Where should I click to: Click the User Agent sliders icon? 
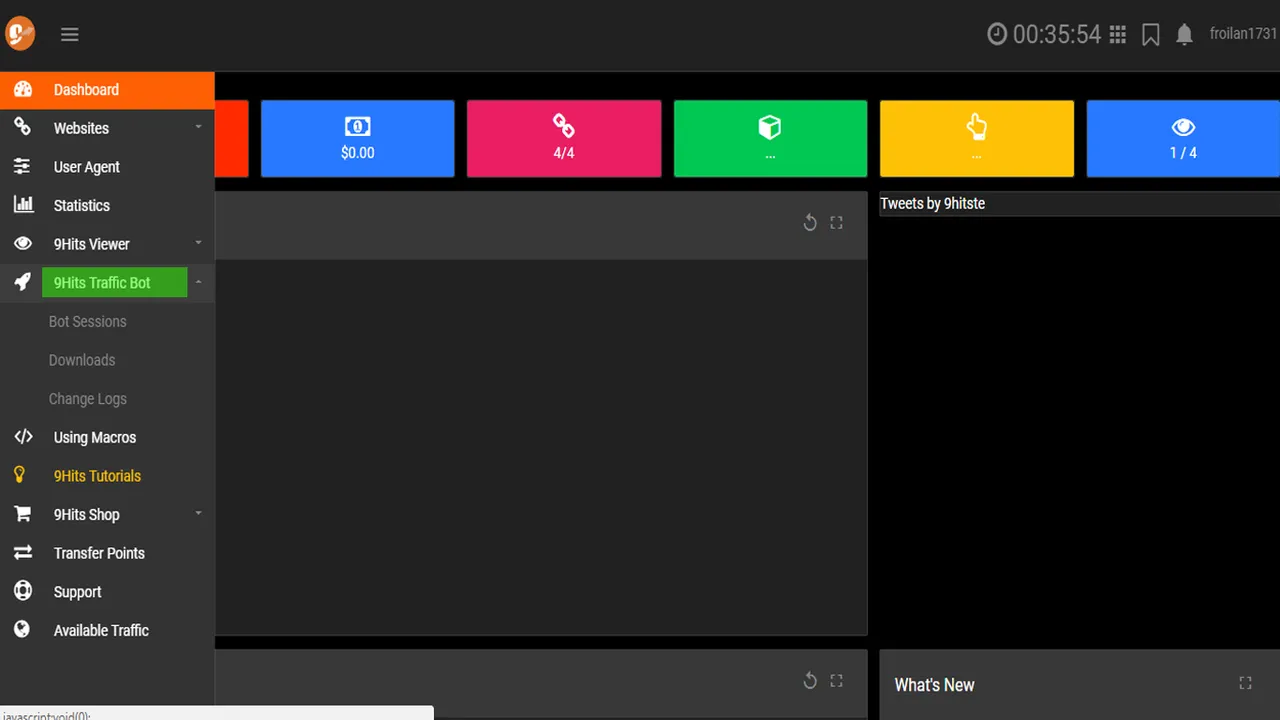(22, 166)
